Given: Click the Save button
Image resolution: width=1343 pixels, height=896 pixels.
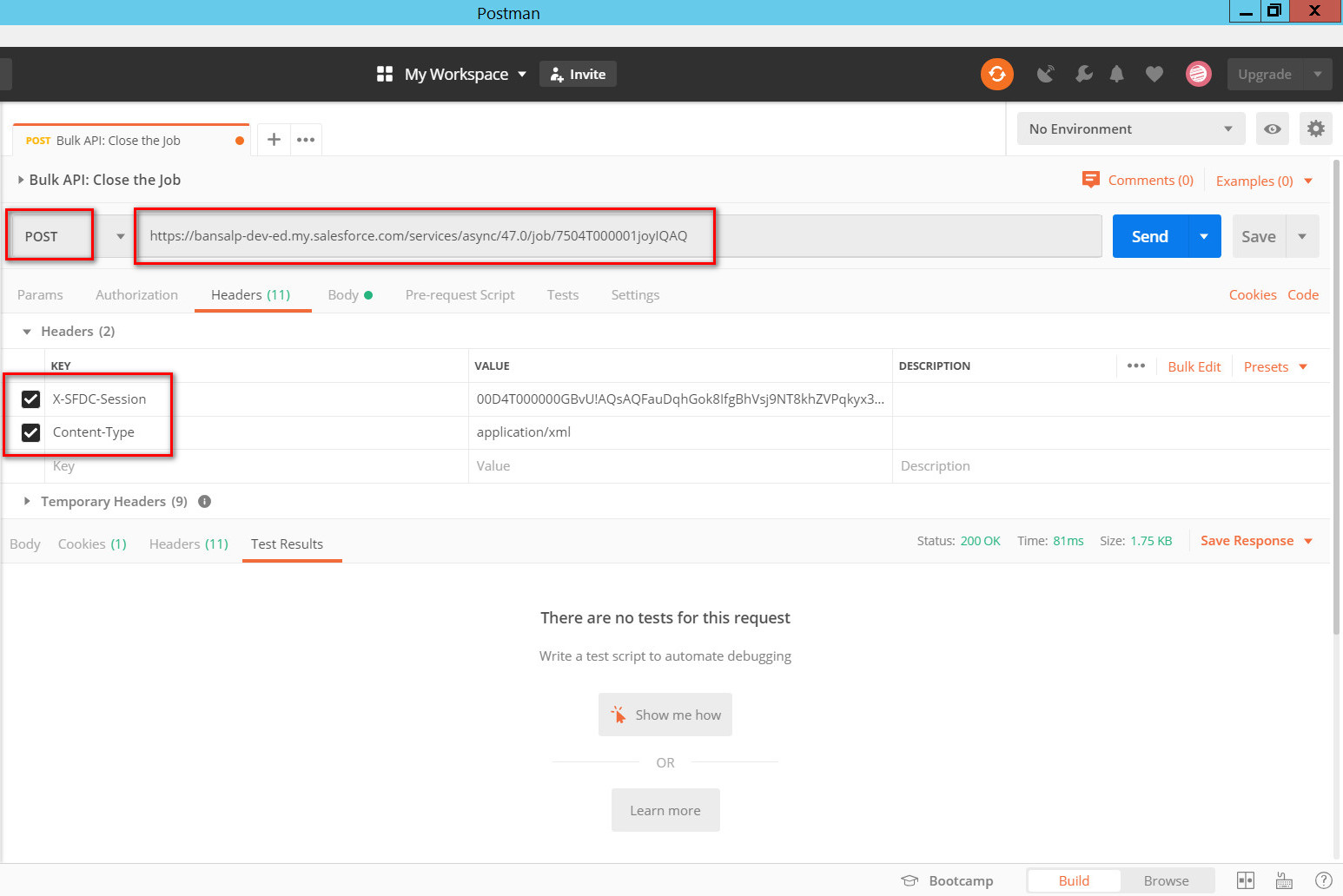Looking at the screenshot, I should (x=1259, y=236).
